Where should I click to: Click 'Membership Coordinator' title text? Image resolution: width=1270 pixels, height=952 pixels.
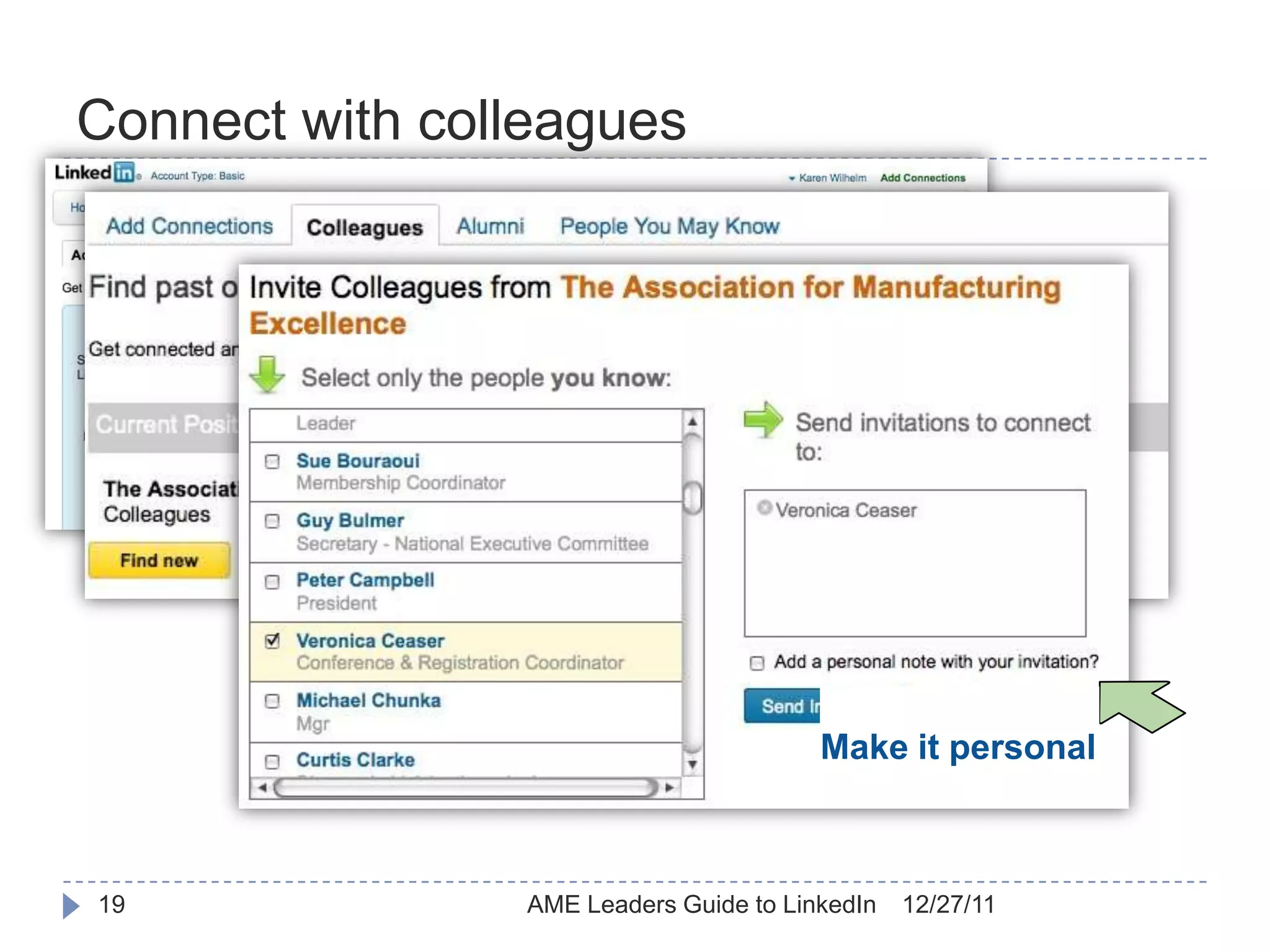click(401, 483)
